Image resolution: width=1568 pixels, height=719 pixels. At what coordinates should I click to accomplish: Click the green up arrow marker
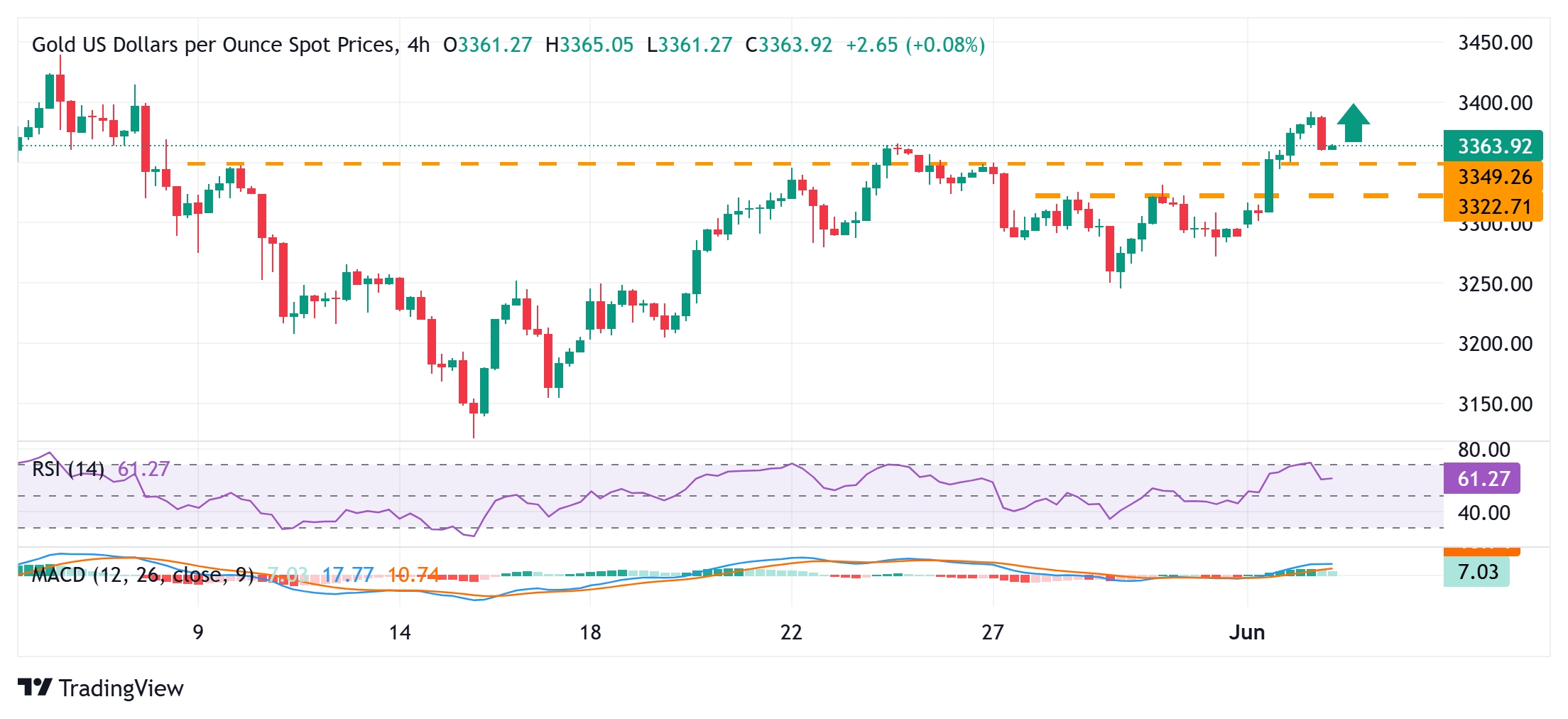(1353, 124)
